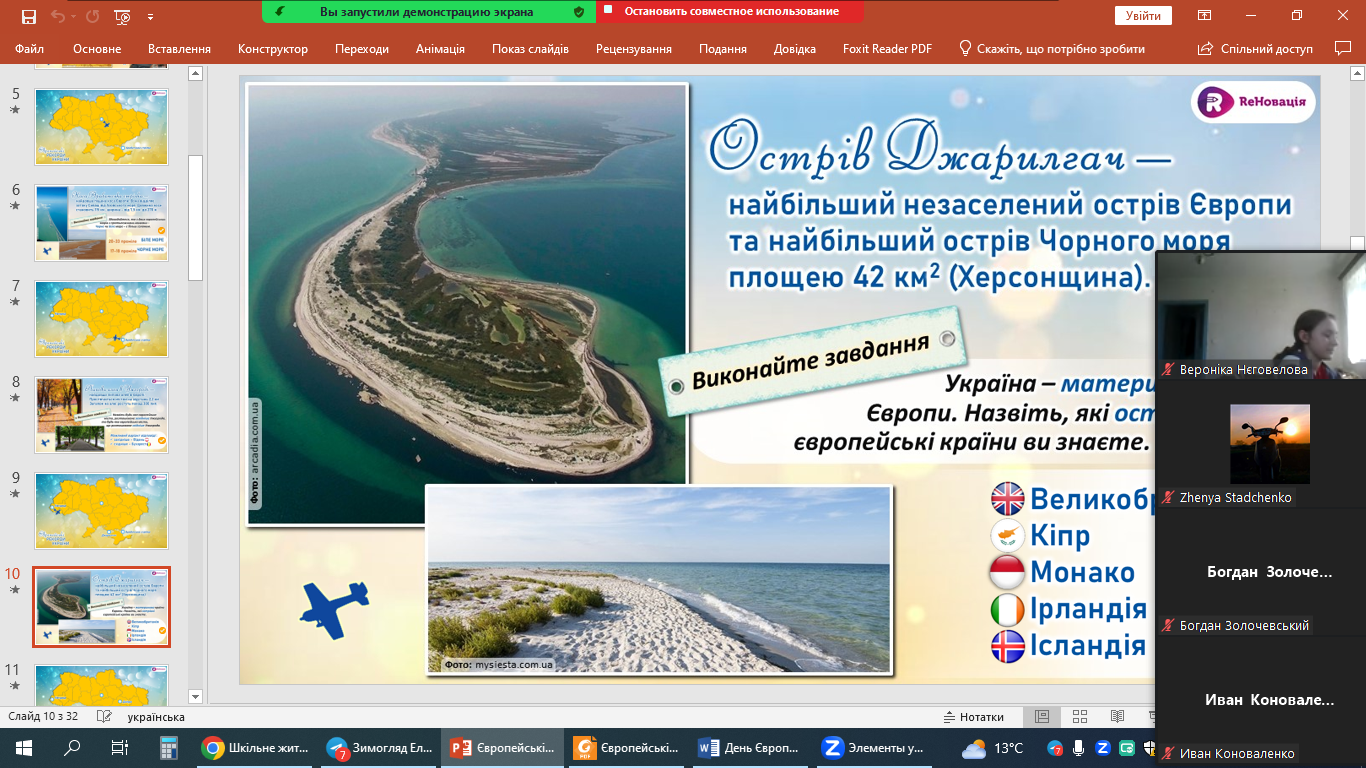The image size is (1366, 768).
Task: Click the ReНовація logo on the slide
Action: click(x=1253, y=102)
